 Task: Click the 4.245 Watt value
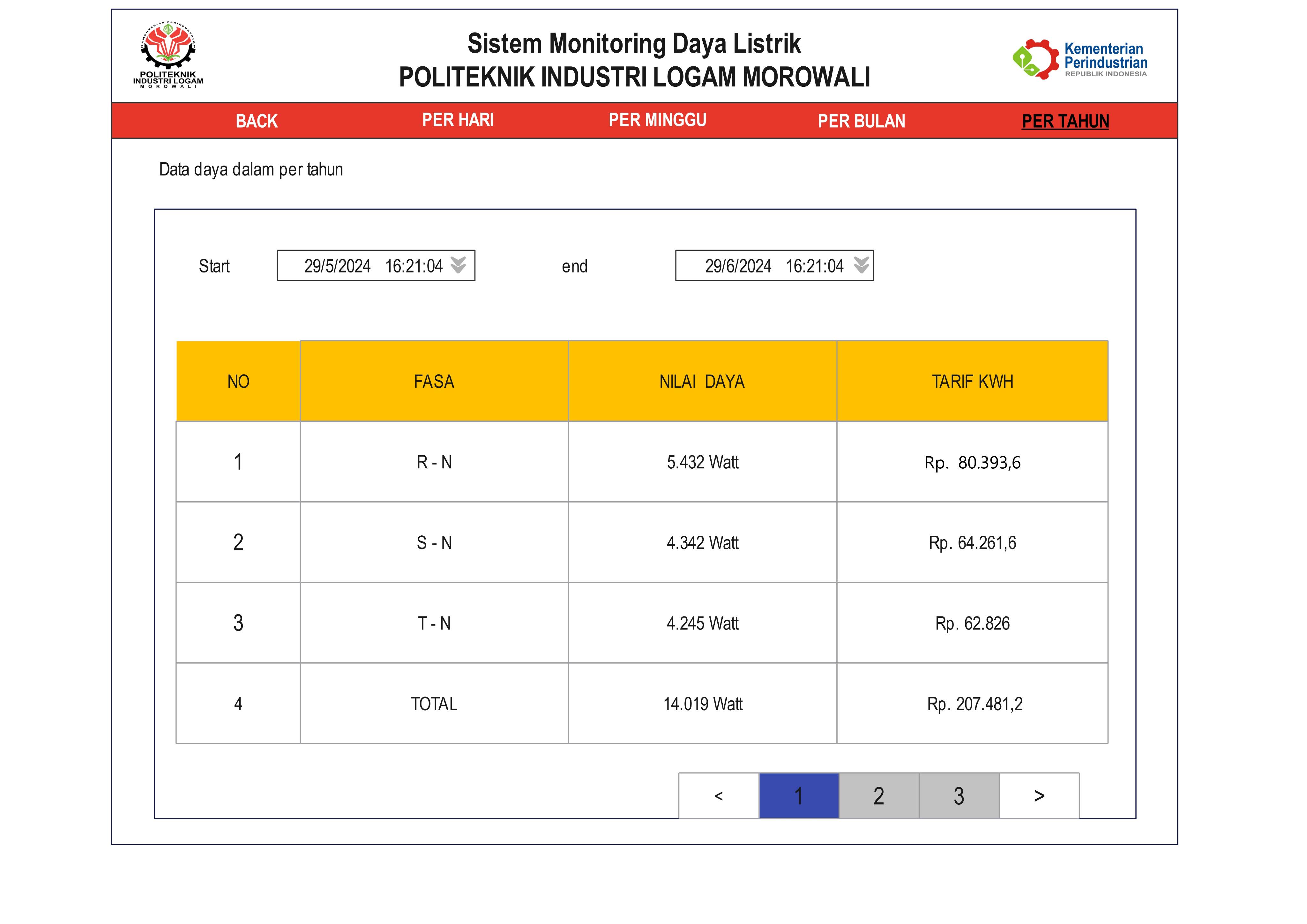click(702, 623)
